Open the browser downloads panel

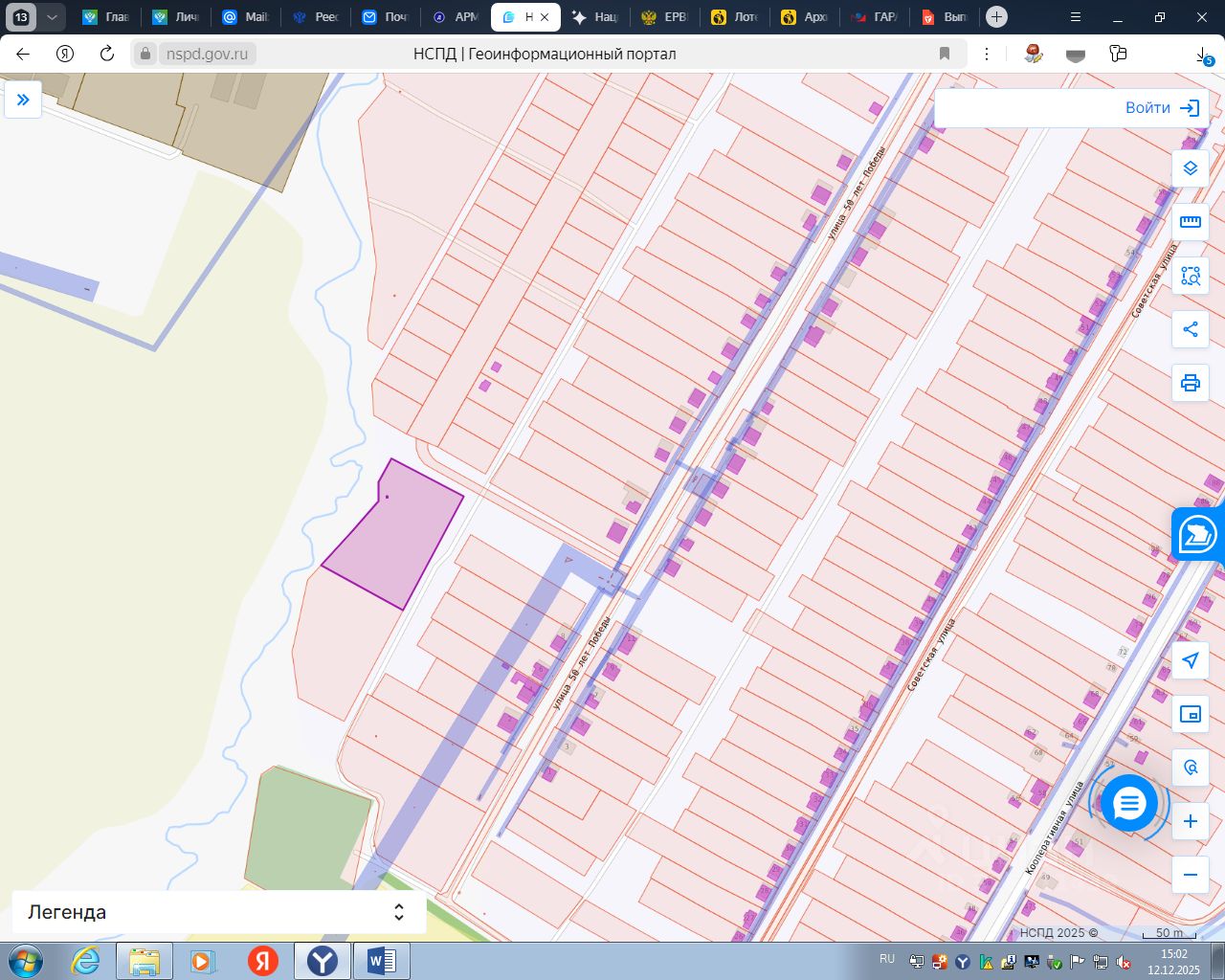(1203, 55)
